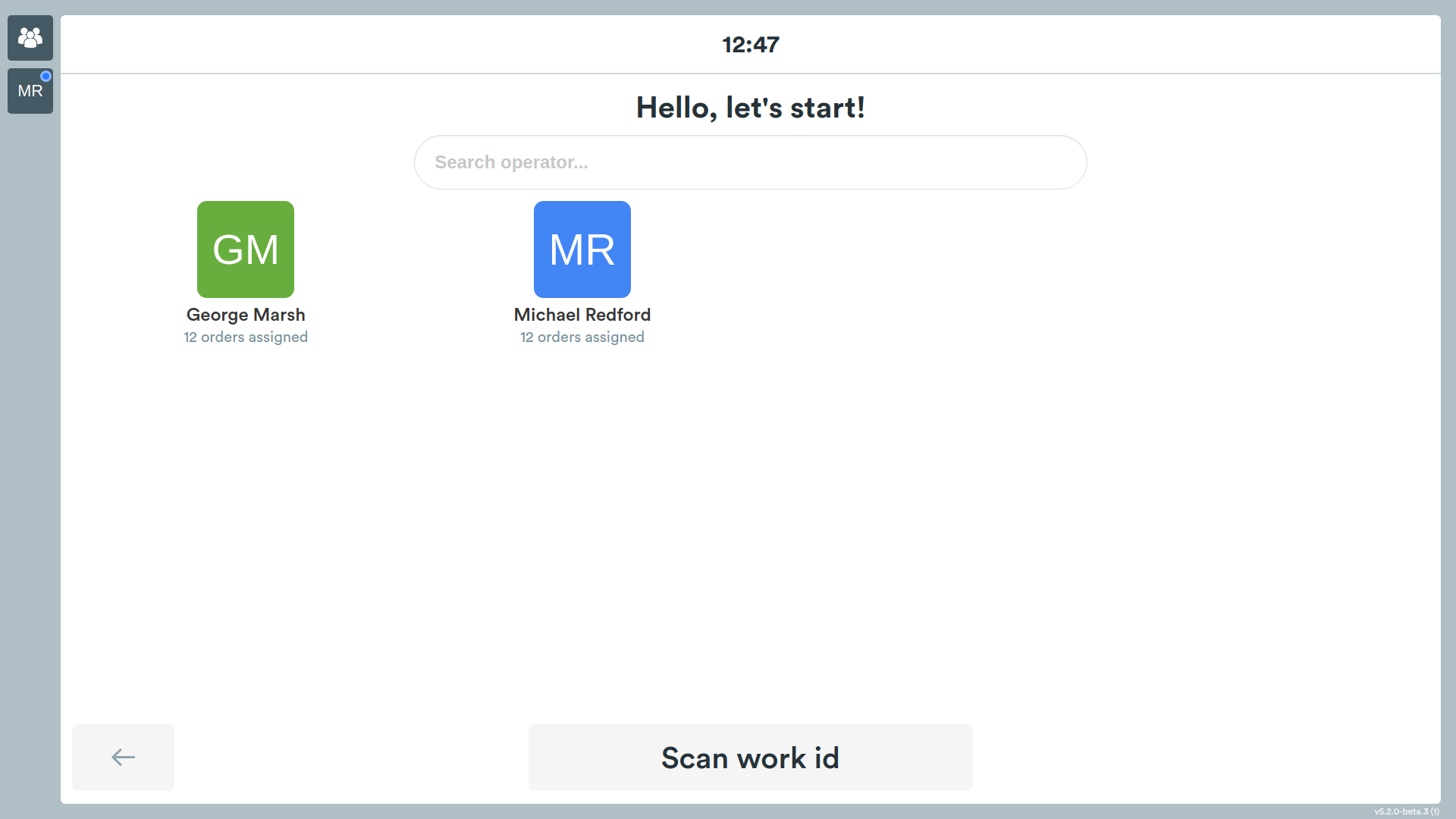Select the MR operator tab in sidebar
Viewport: 1456px width, 819px height.
pos(30,91)
